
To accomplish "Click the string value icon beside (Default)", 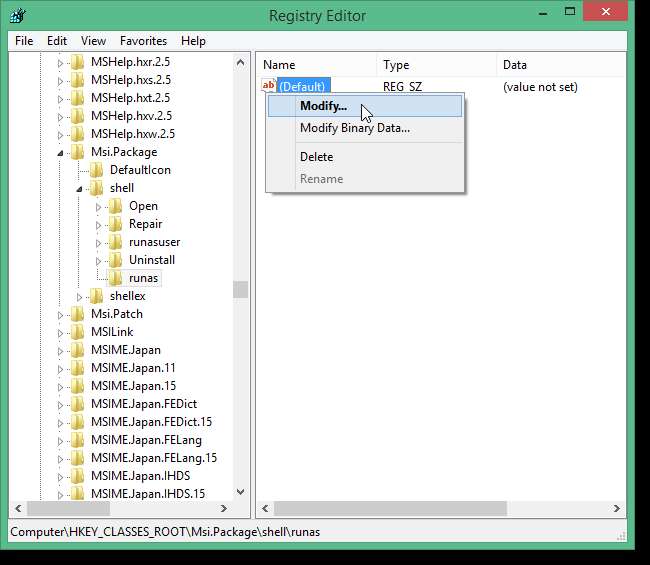I will tap(268, 87).
